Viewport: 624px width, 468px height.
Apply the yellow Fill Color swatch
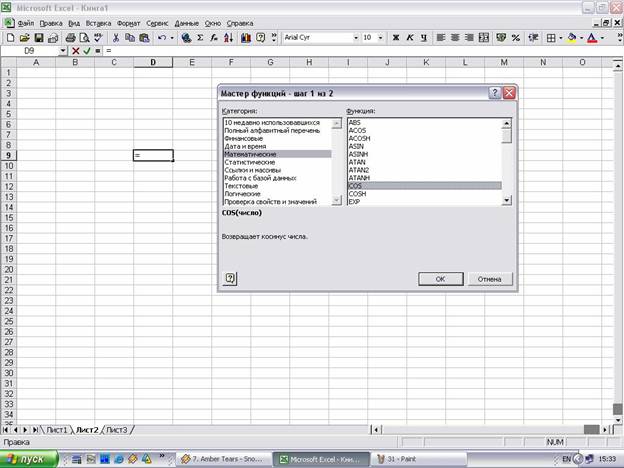[x=572, y=38]
